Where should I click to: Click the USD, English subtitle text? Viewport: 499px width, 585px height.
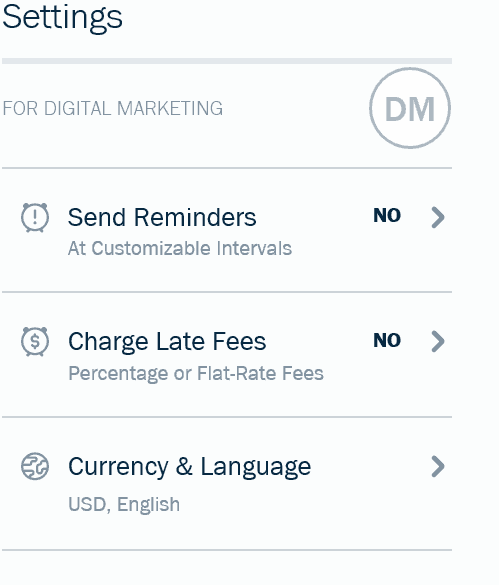click(124, 504)
